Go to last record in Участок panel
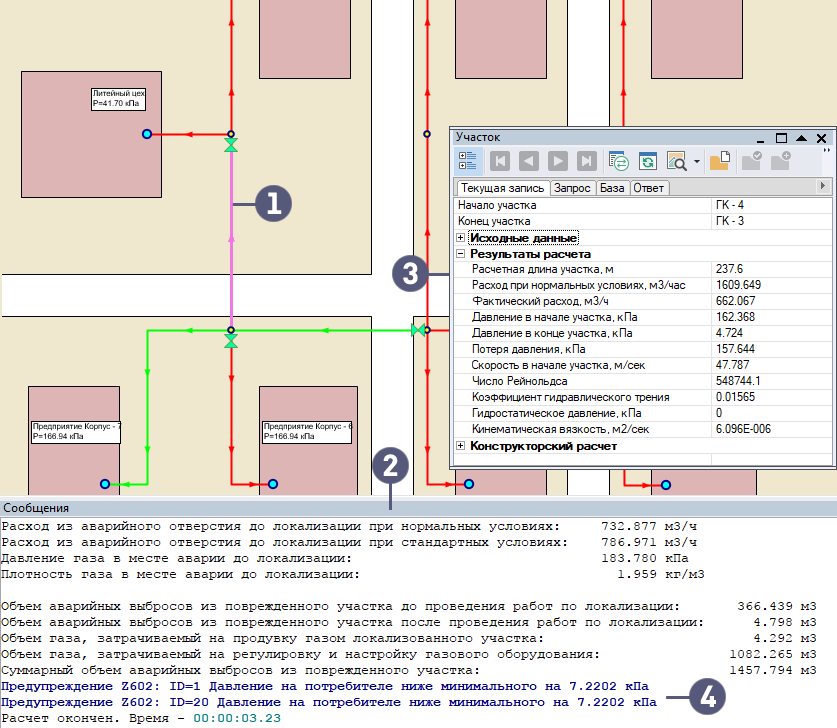The image size is (837, 728). point(587,161)
